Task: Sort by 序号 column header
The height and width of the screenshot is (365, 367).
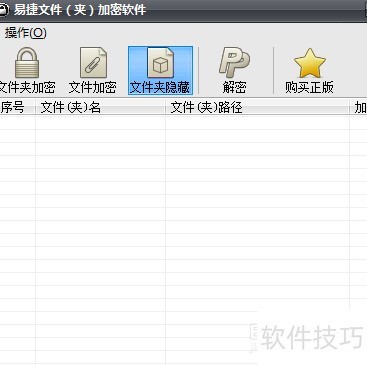Action: (x=17, y=108)
